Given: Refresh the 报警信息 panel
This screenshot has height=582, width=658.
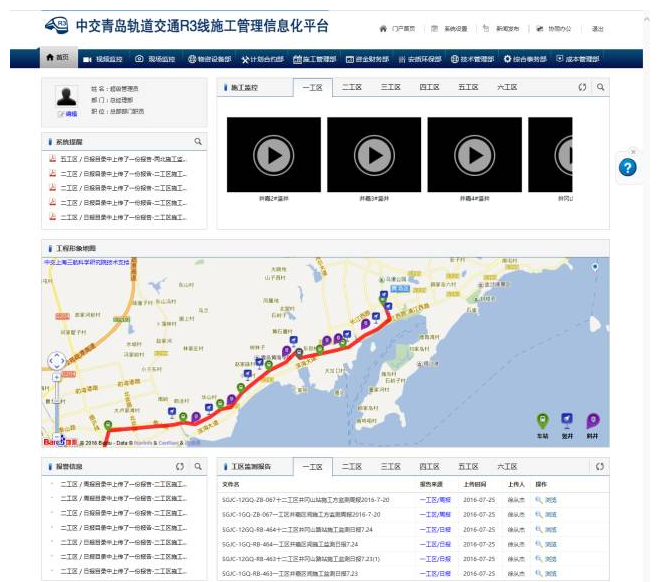Looking at the screenshot, I should 180,466.
